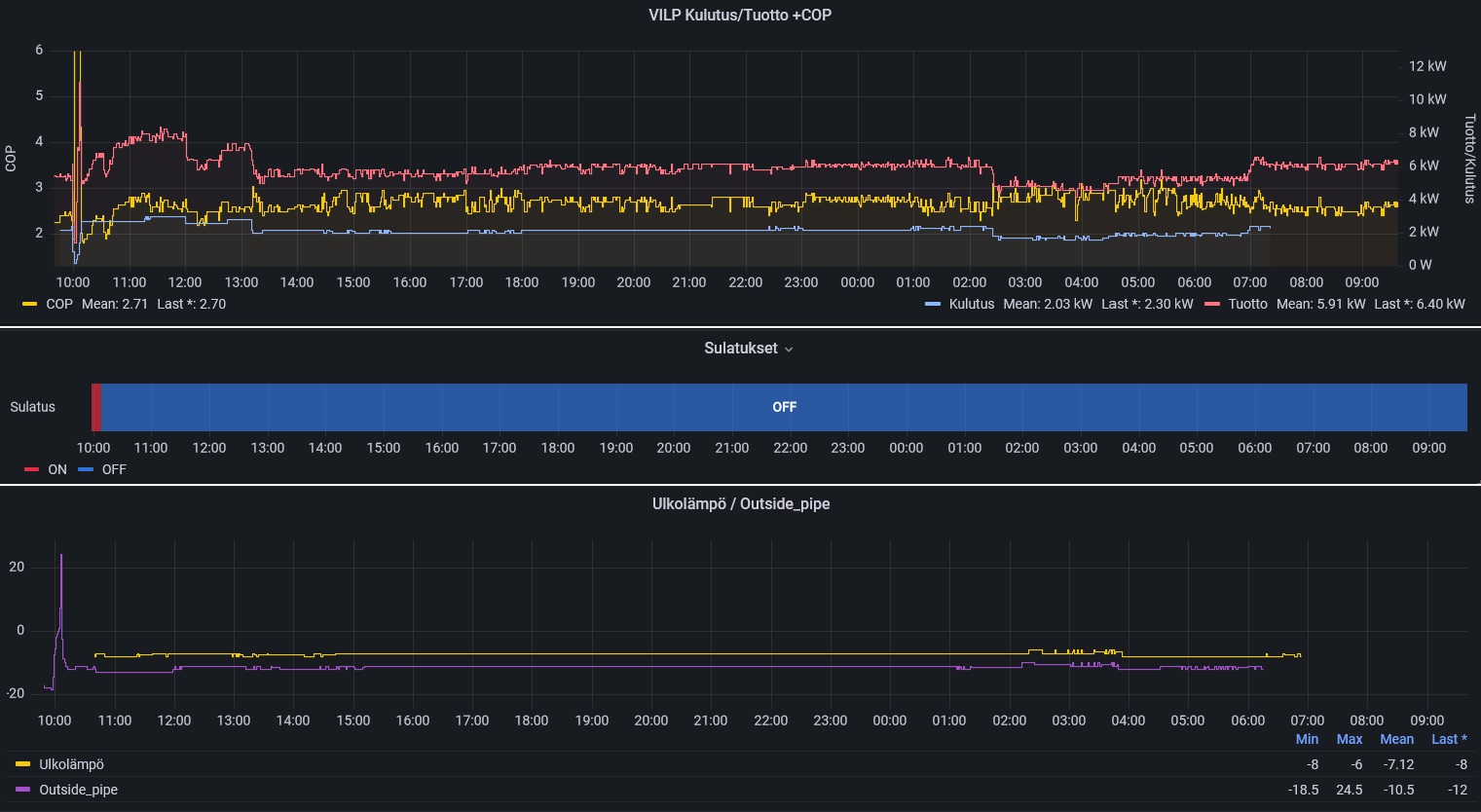Click the pink Tuotto legend color icon

1212,304
